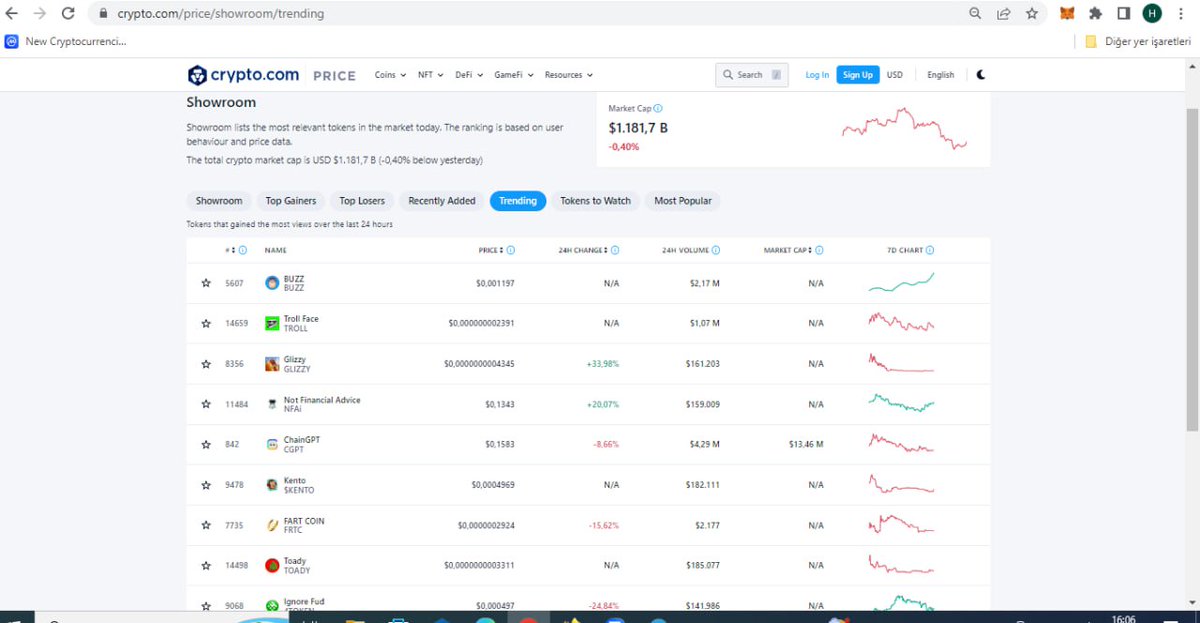Expand the Resources dropdown
1200x623 pixels.
coord(569,75)
